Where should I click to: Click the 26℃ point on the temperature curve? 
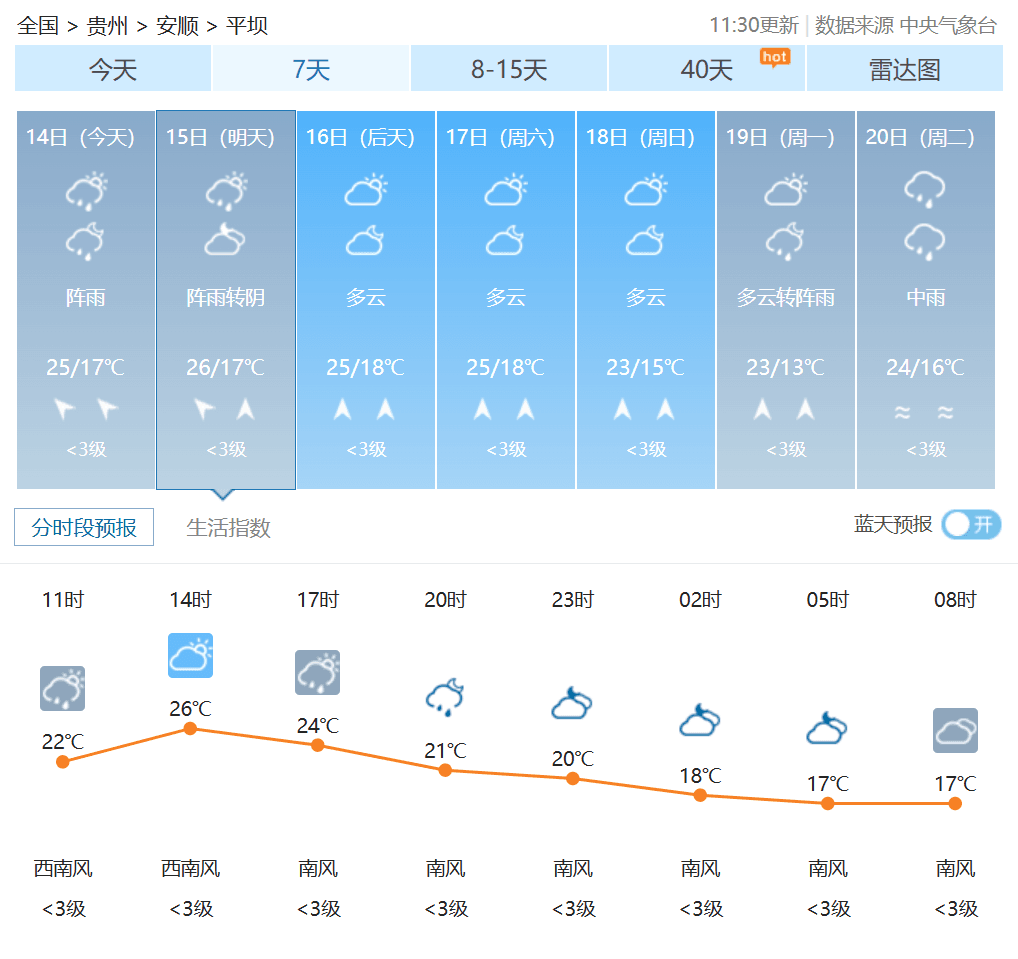pos(190,729)
